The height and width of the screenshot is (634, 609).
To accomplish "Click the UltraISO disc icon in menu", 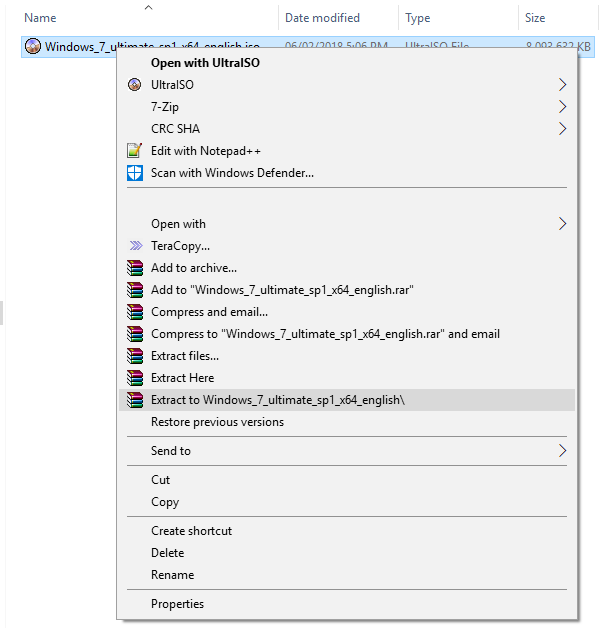I will point(135,85).
